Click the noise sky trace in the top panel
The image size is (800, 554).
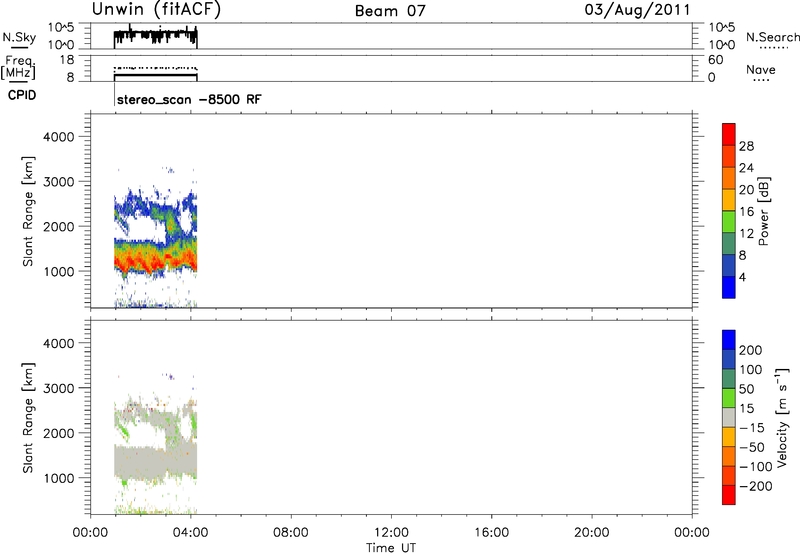pos(155,36)
